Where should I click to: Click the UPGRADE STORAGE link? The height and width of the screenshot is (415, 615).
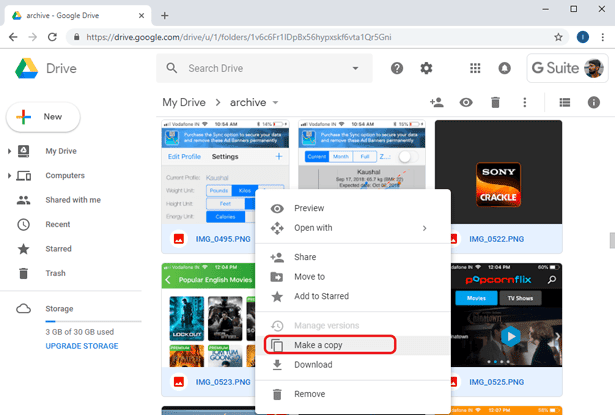82,346
